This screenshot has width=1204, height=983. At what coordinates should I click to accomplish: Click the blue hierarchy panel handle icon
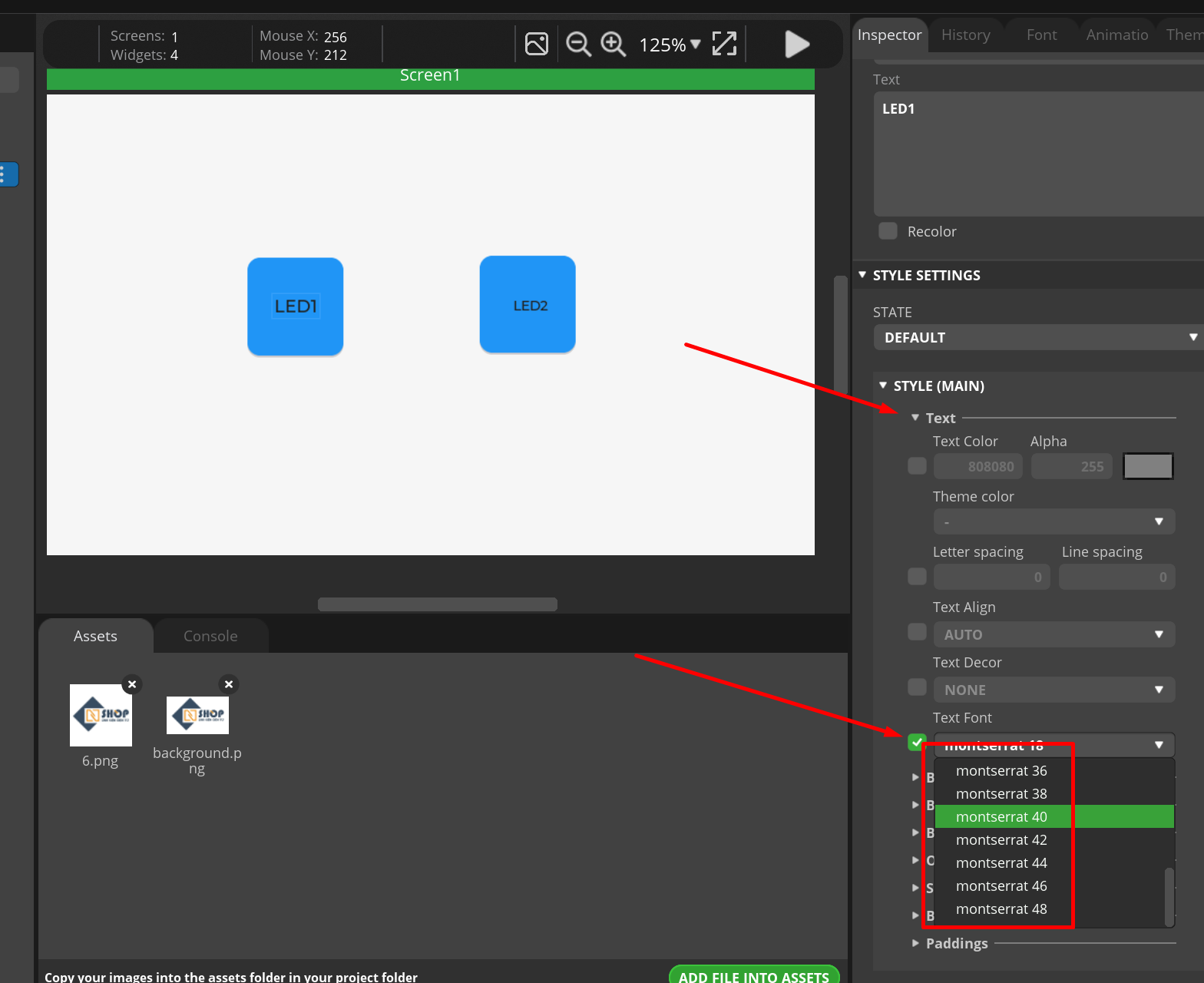pos(8,174)
